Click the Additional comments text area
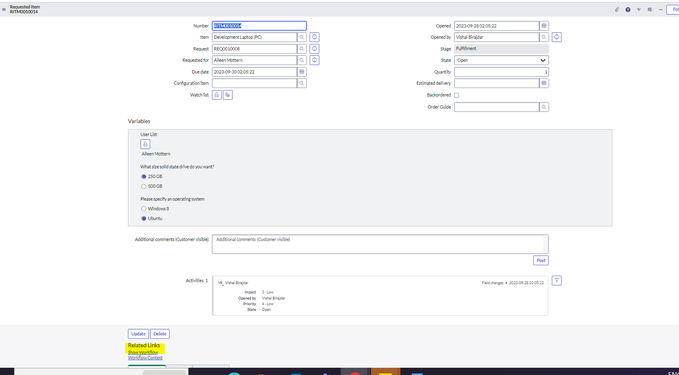 (380, 244)
